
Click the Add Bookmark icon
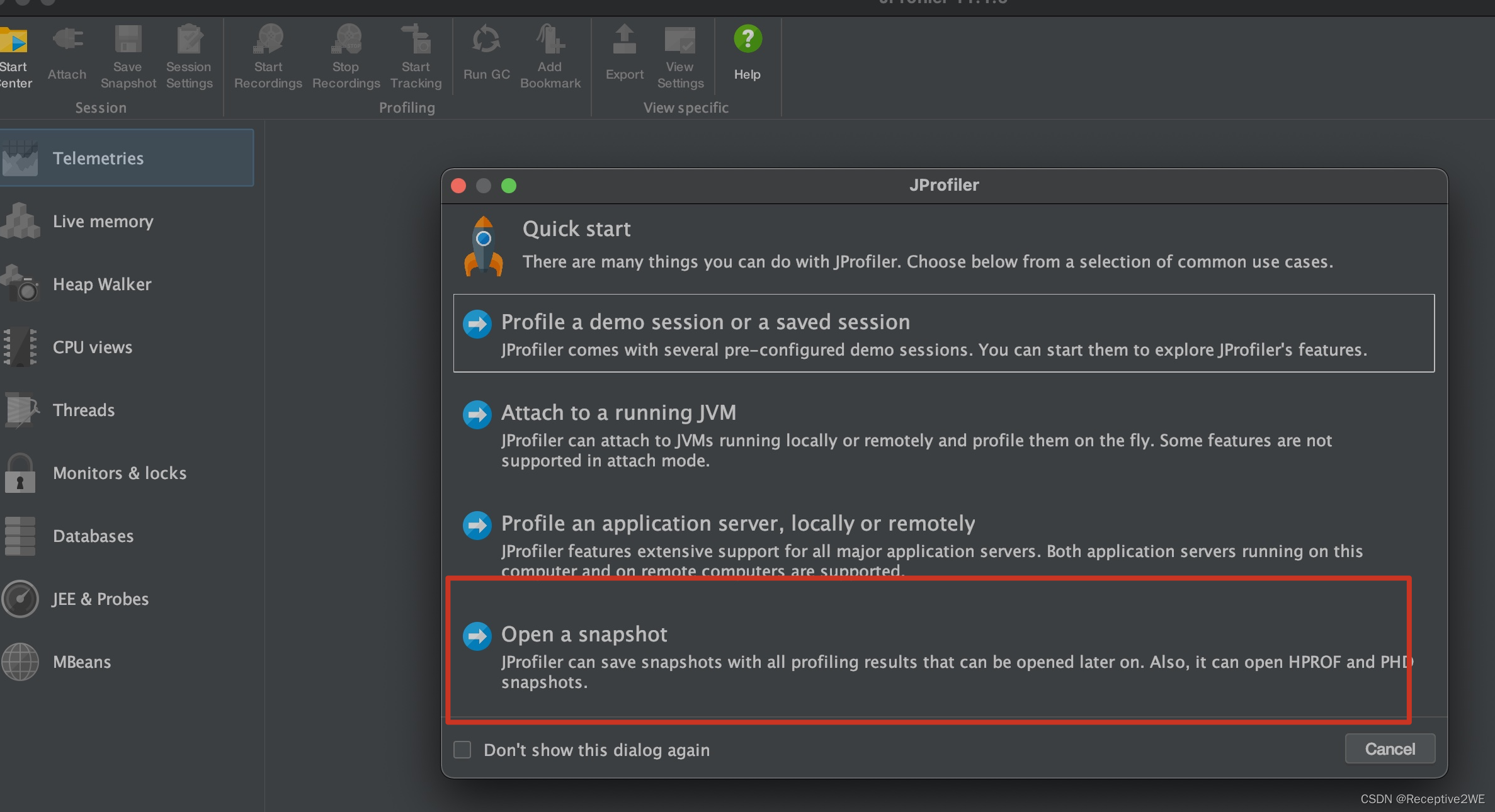(550, 39)
